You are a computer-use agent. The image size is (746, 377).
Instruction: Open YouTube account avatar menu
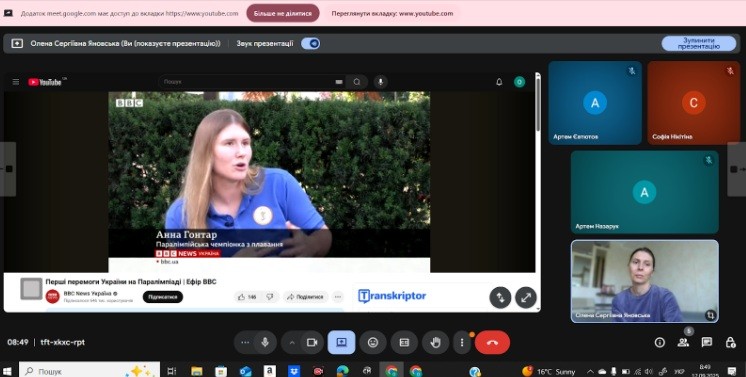(x=520, y=82)
